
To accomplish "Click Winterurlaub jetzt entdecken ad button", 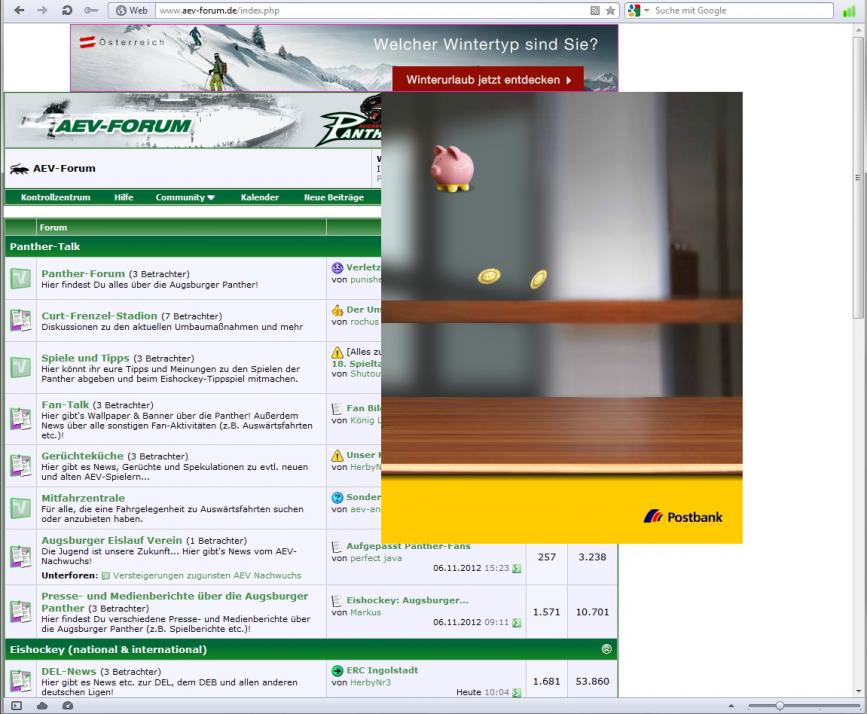I will coord(488,80).
